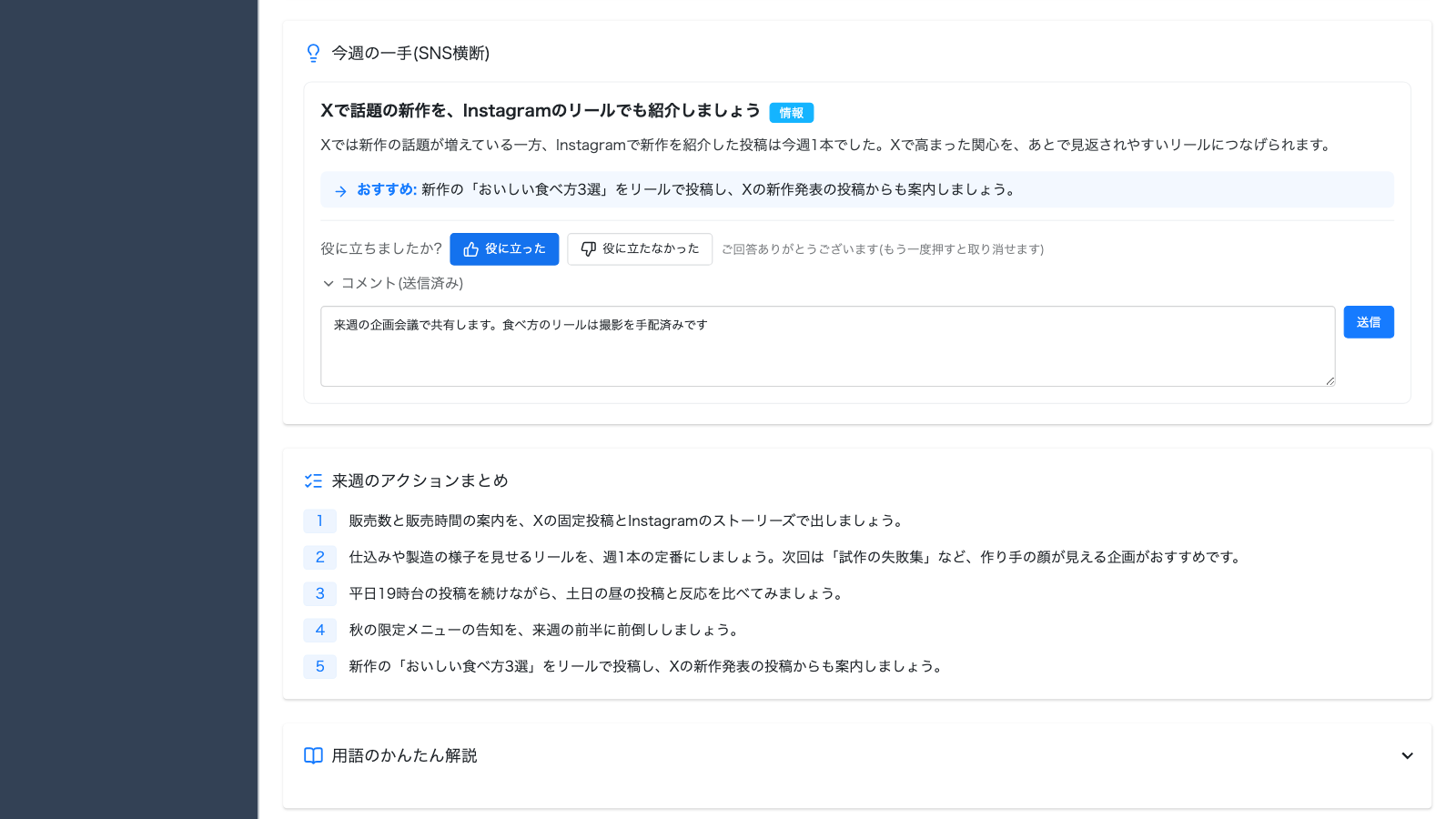Click the checklist icon beside 来週のアクションまとめ
This screenshot has height=819, width=1456.
click(313, 480)
